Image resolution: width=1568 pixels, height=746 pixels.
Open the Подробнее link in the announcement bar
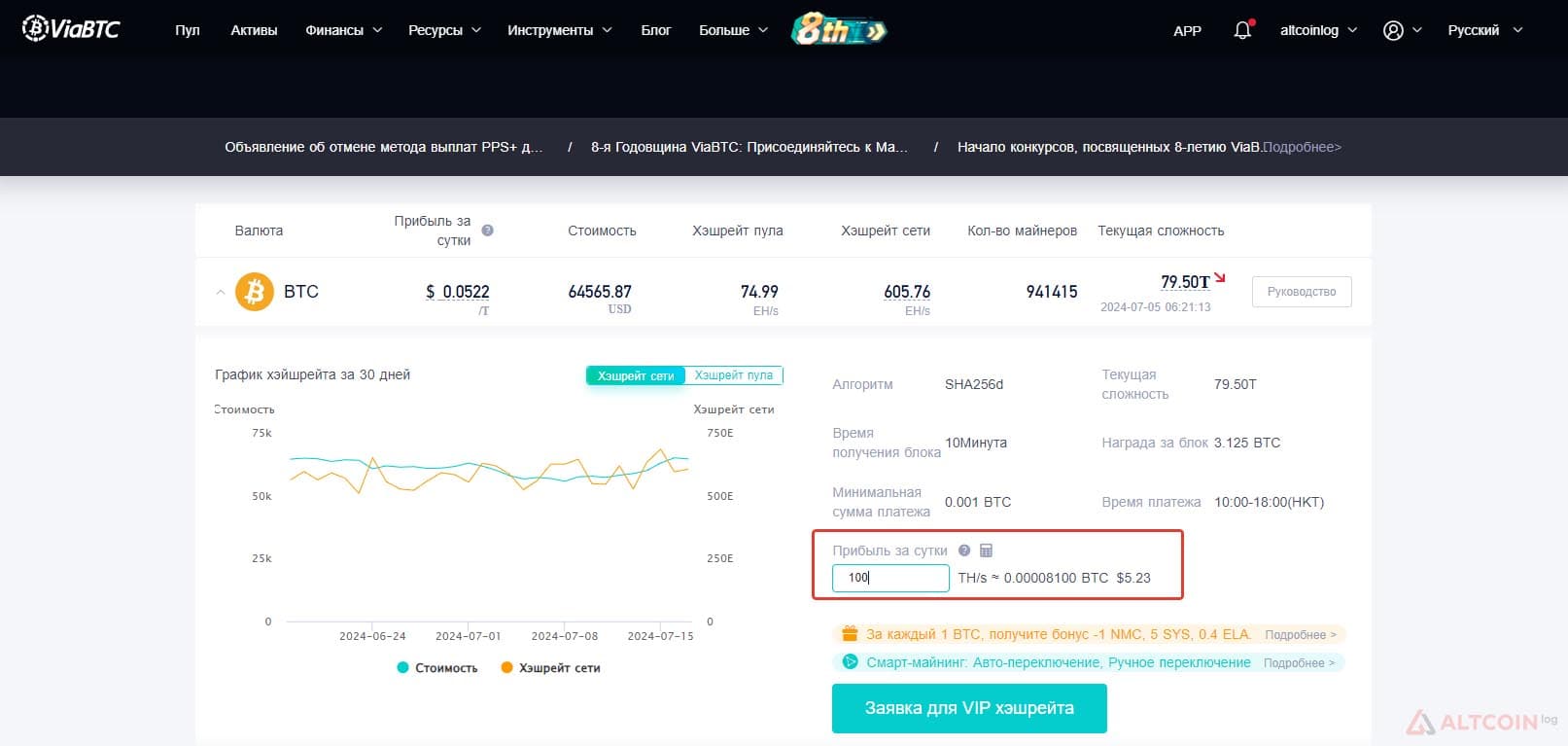coord(1302,147)
